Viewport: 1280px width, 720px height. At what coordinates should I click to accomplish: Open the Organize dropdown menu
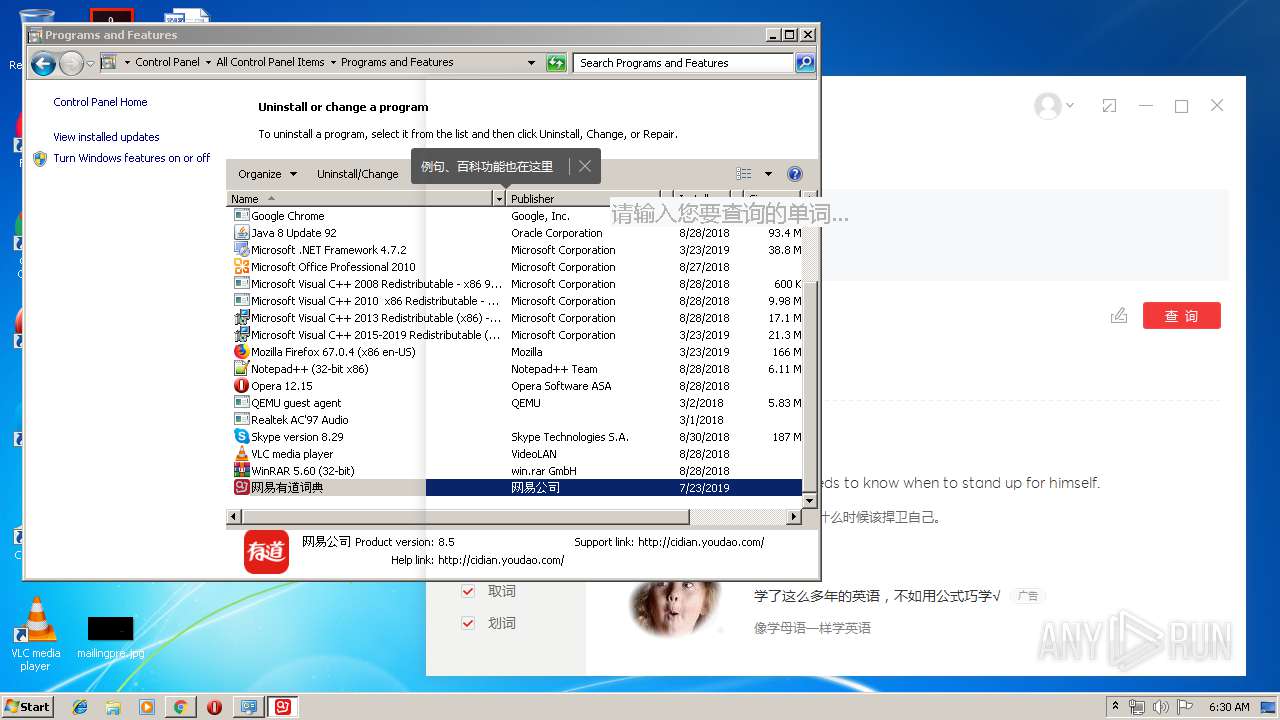tap(267, 174)
